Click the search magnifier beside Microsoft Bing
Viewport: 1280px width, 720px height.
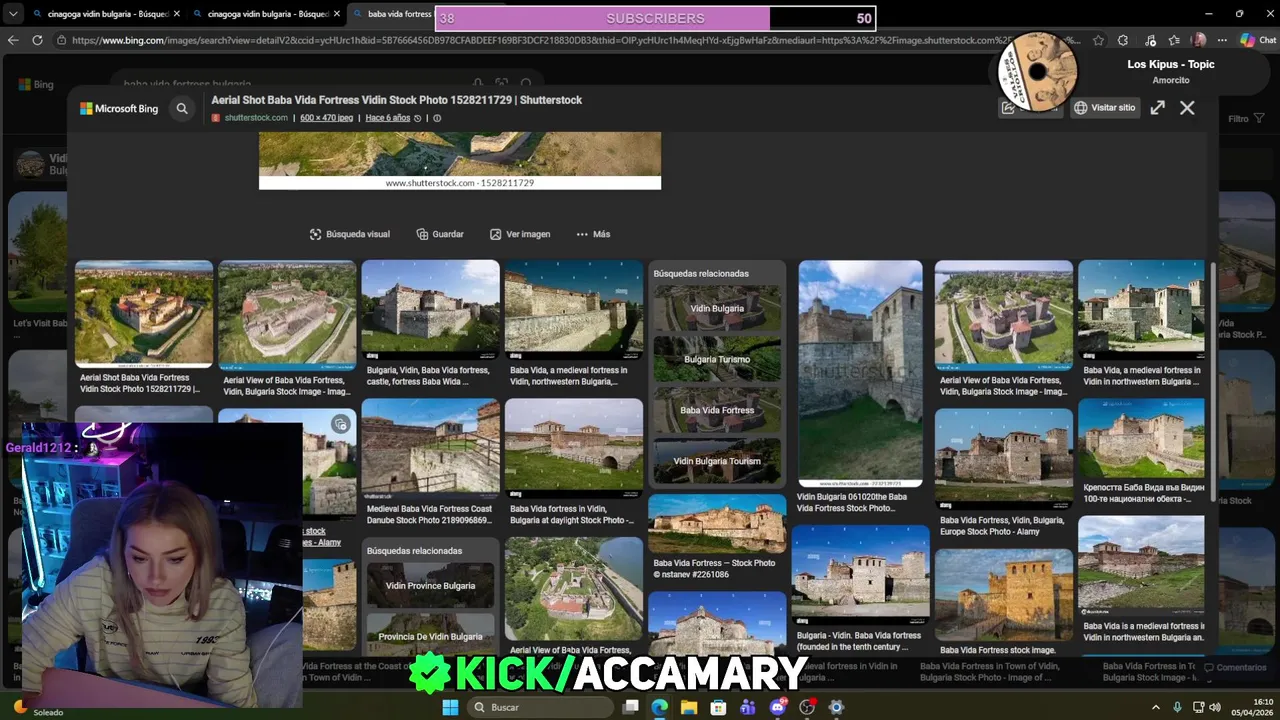pyautogui.click(x=182, y=108)
